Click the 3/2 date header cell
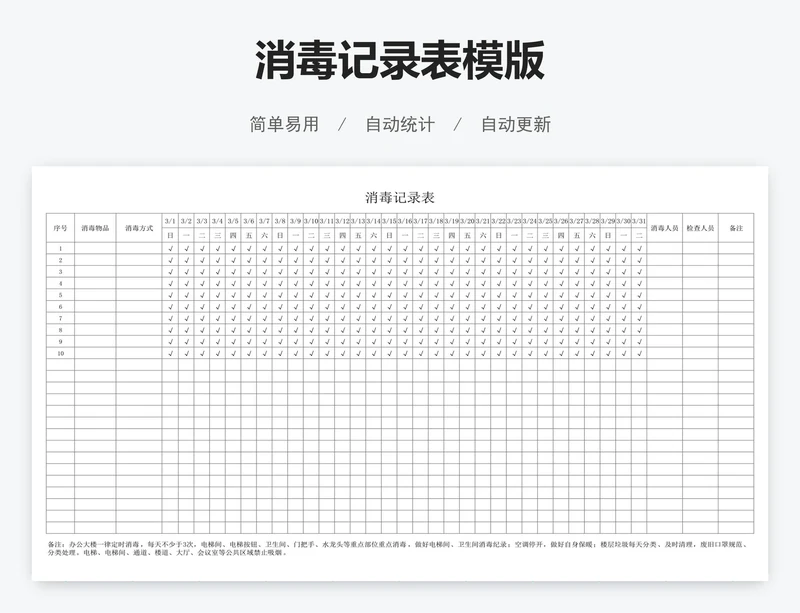Image resolution: width=800 pixels, height=613 pixels. point(186,221)
